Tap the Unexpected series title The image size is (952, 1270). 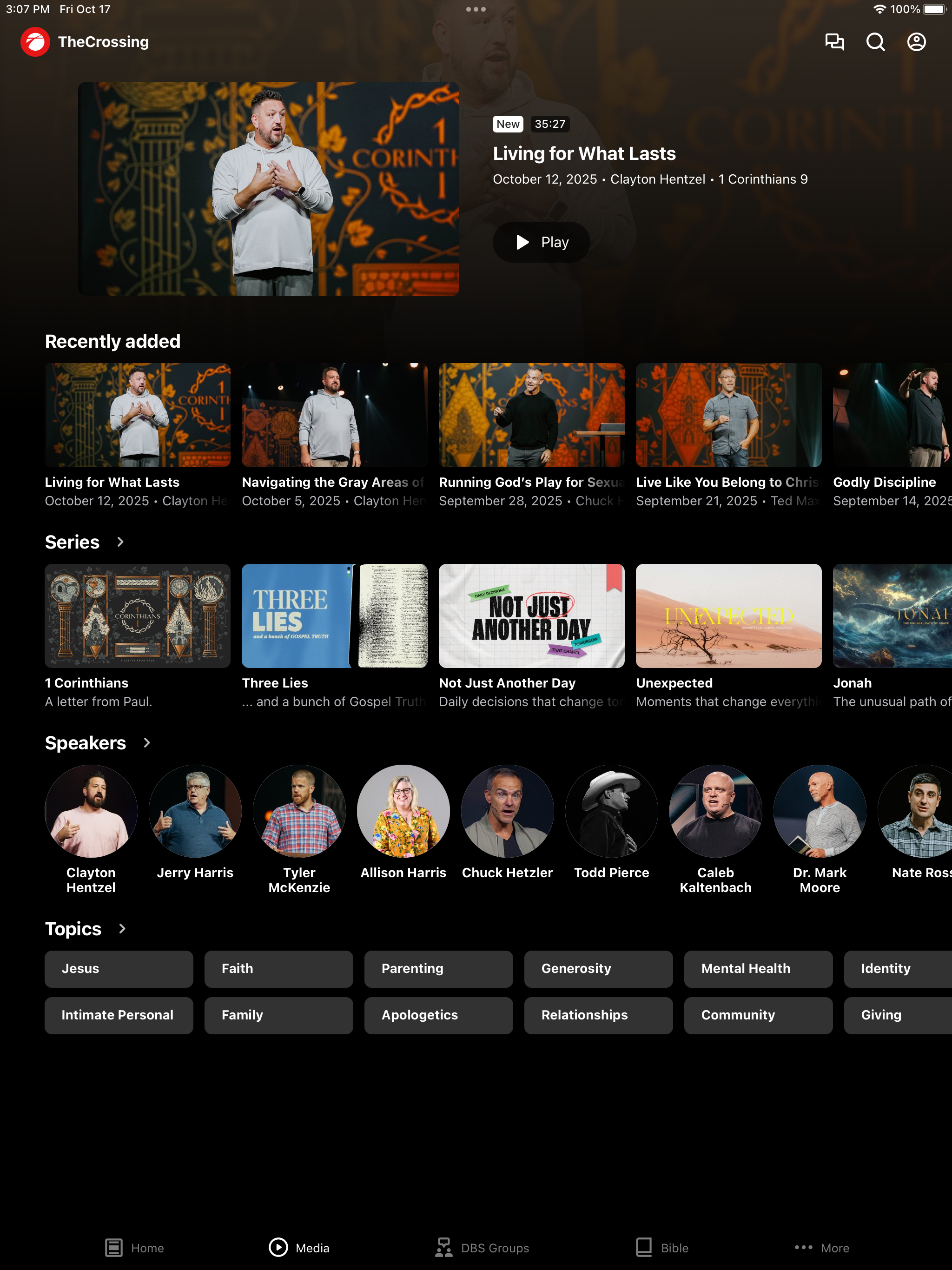tap(674, 683)
